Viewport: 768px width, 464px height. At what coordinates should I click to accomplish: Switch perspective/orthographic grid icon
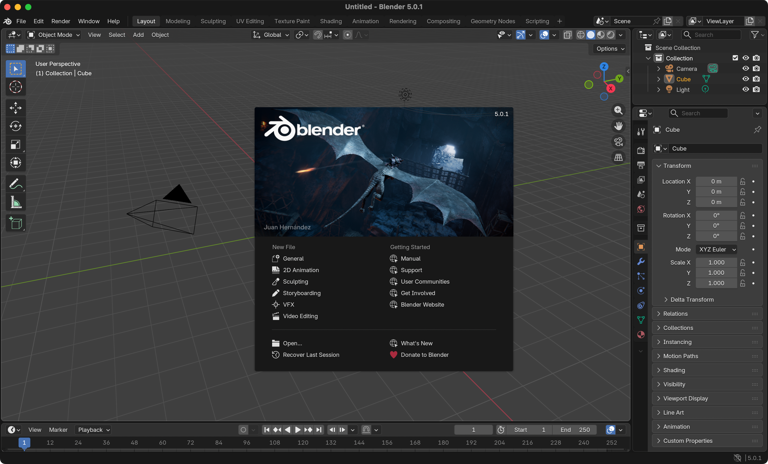click(619, 157)
